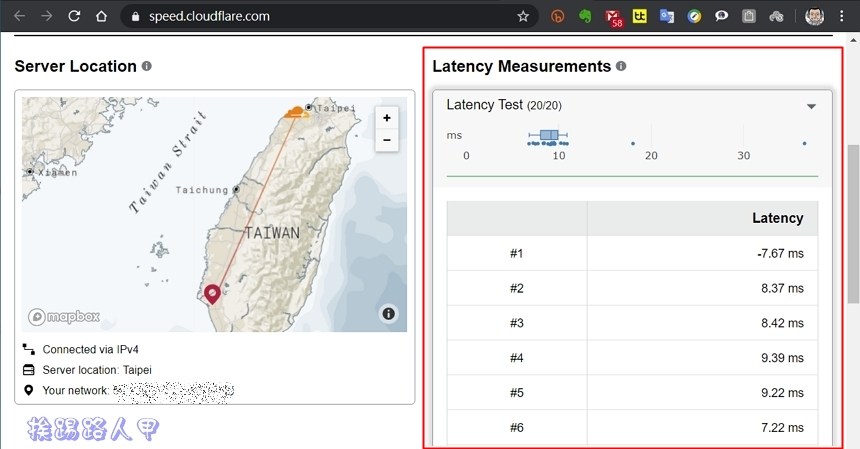Click the Server Location info icon
The image size is (860, 449).
tap(147, 66)
